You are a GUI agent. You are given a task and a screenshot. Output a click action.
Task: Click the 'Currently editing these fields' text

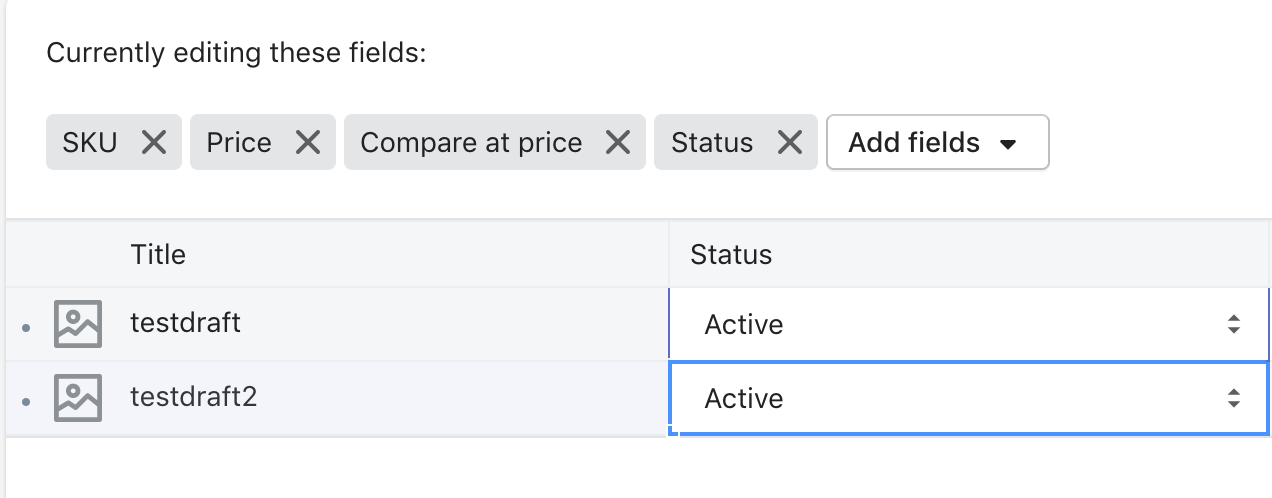pyautogui.click(x=236, y=53)
